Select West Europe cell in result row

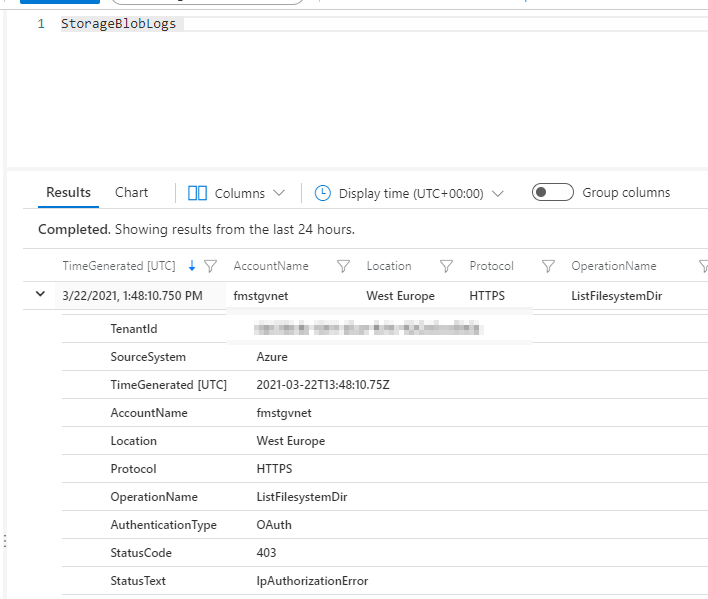point(400,296)
